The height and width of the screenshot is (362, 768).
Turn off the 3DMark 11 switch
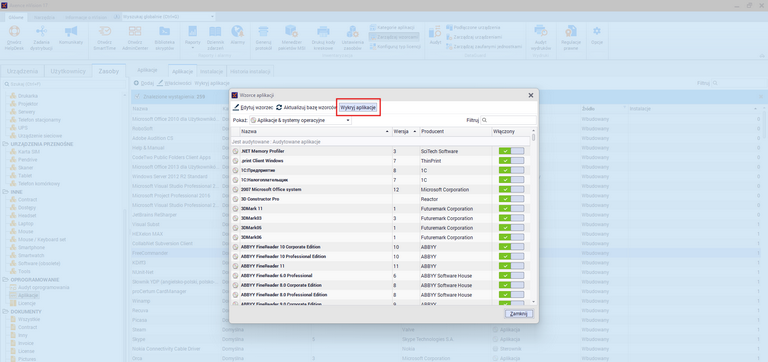[511, 209]
